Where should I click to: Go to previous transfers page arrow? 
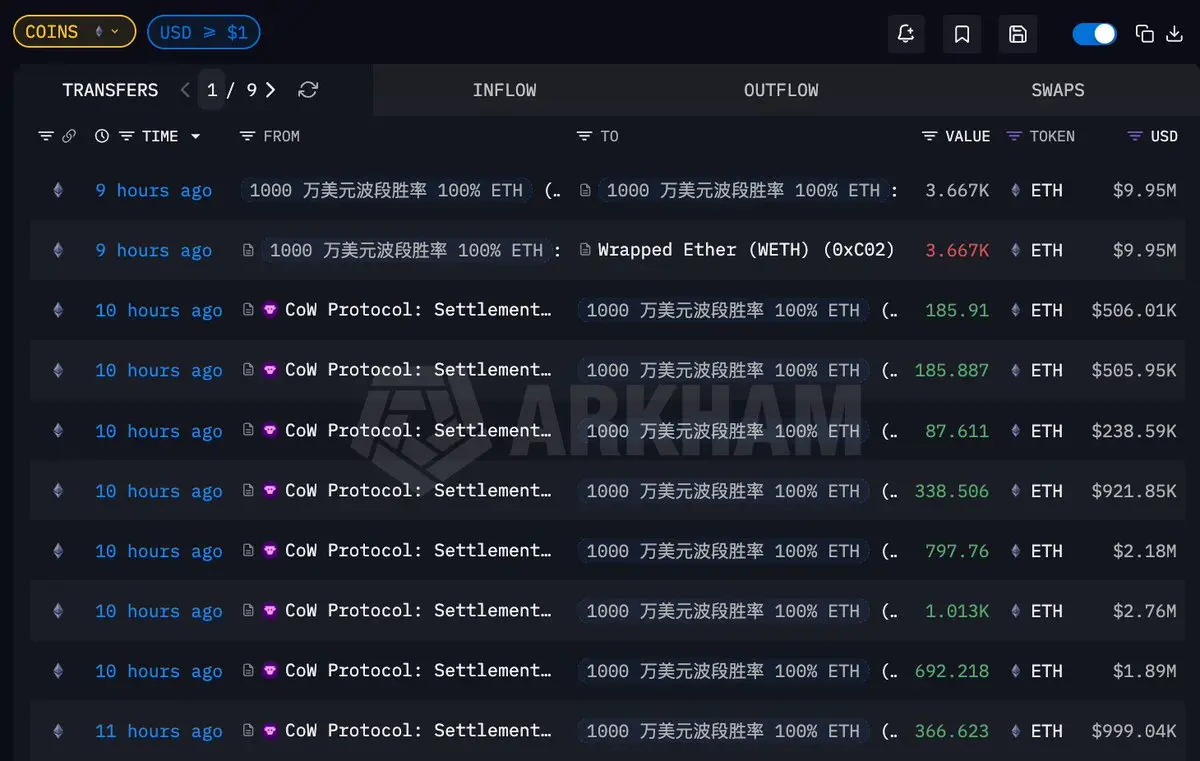tap(185, 90)
